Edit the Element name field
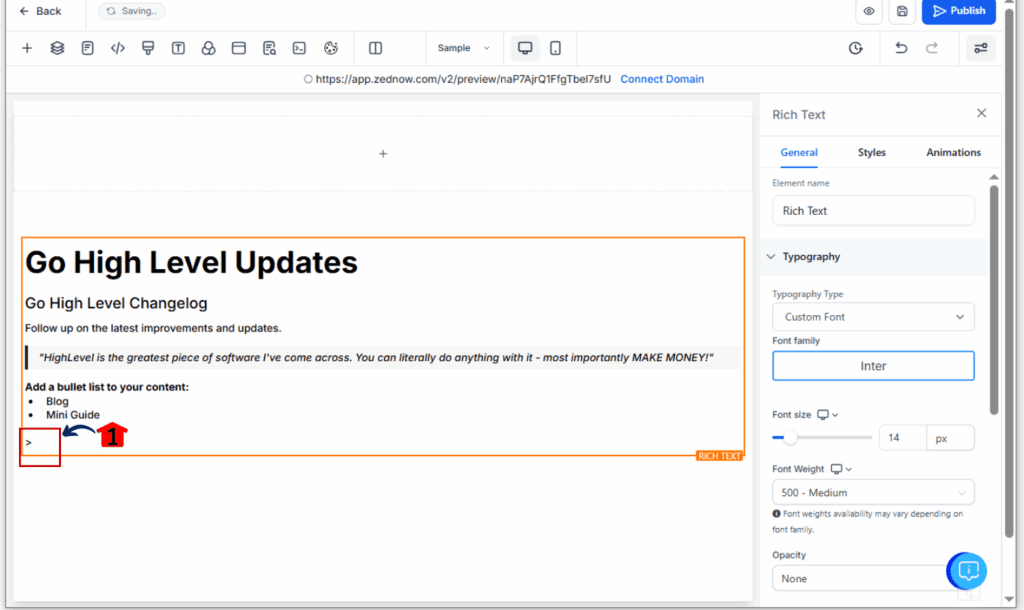 click(873, 211)
